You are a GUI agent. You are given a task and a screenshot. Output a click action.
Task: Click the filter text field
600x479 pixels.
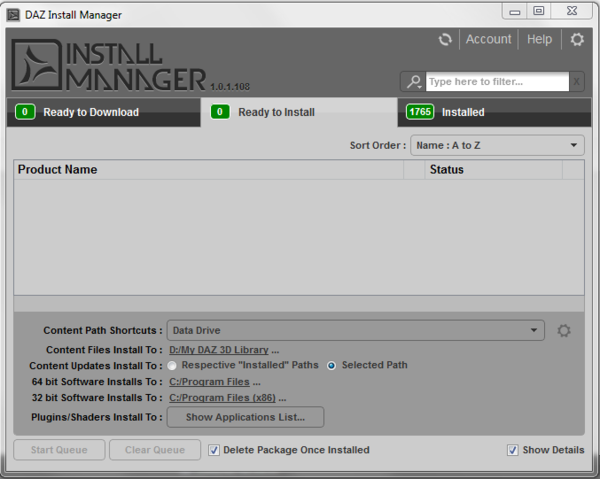click(x=497, y=81)
